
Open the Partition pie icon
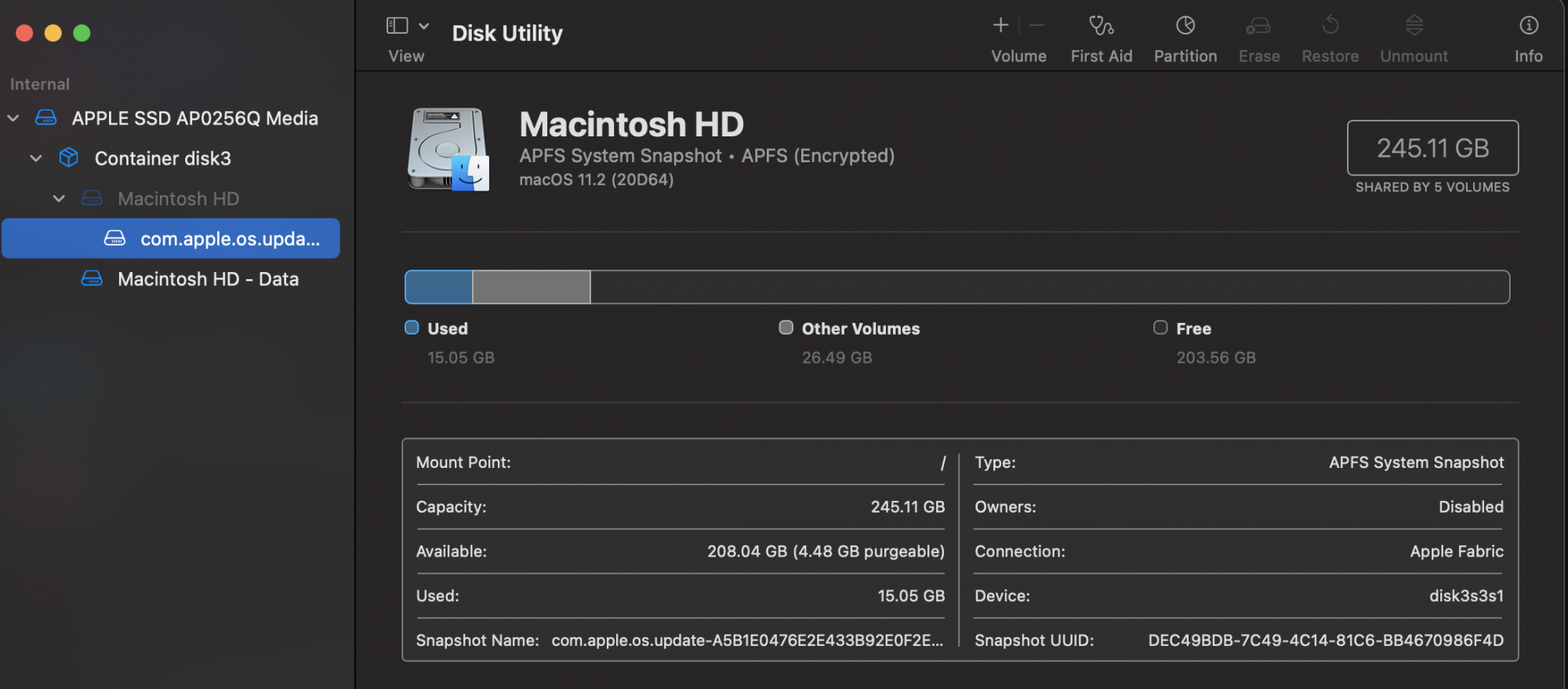[x=1185, y=26]
